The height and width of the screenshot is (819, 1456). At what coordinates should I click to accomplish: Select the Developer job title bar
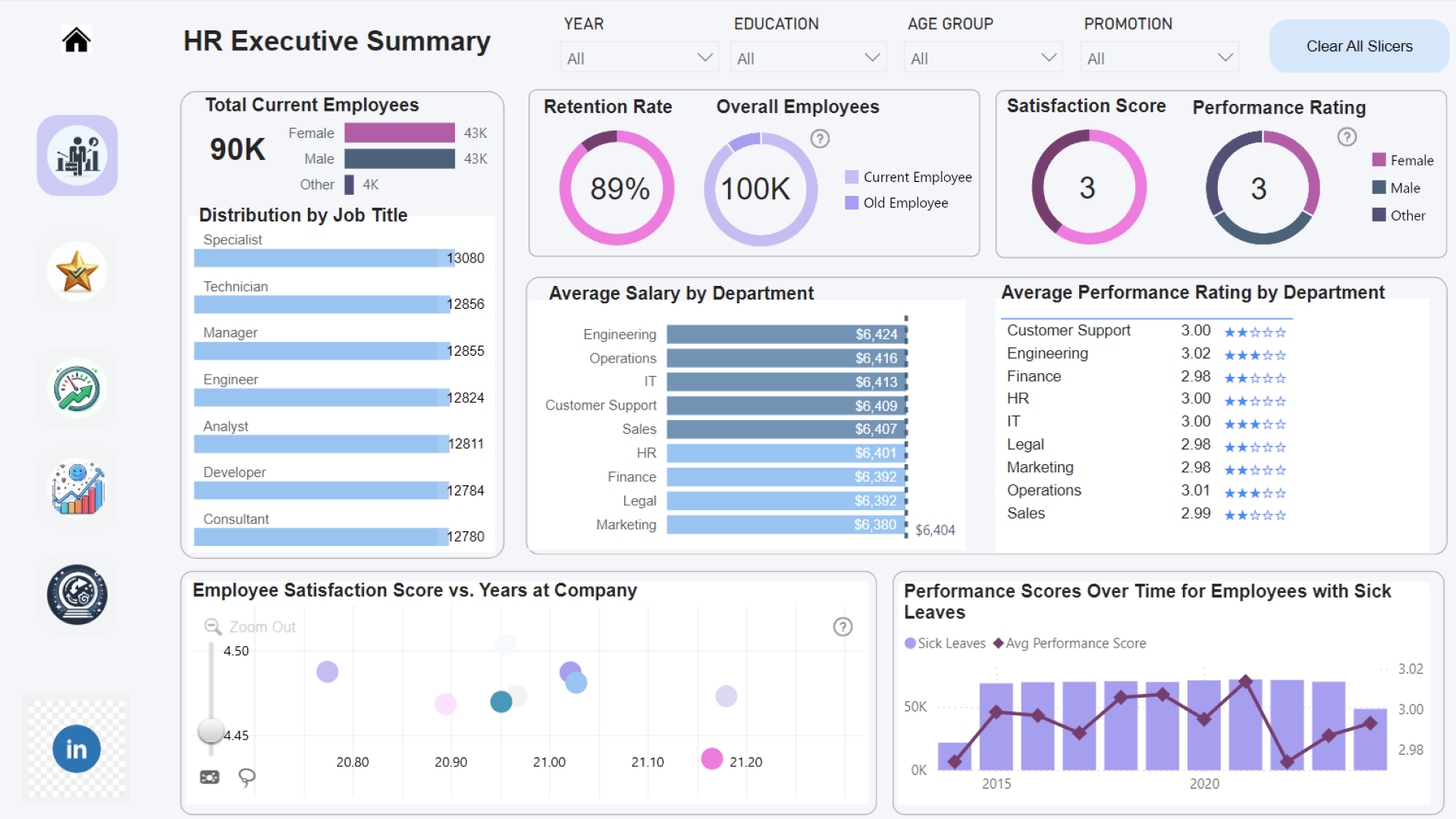coord(322,491)
